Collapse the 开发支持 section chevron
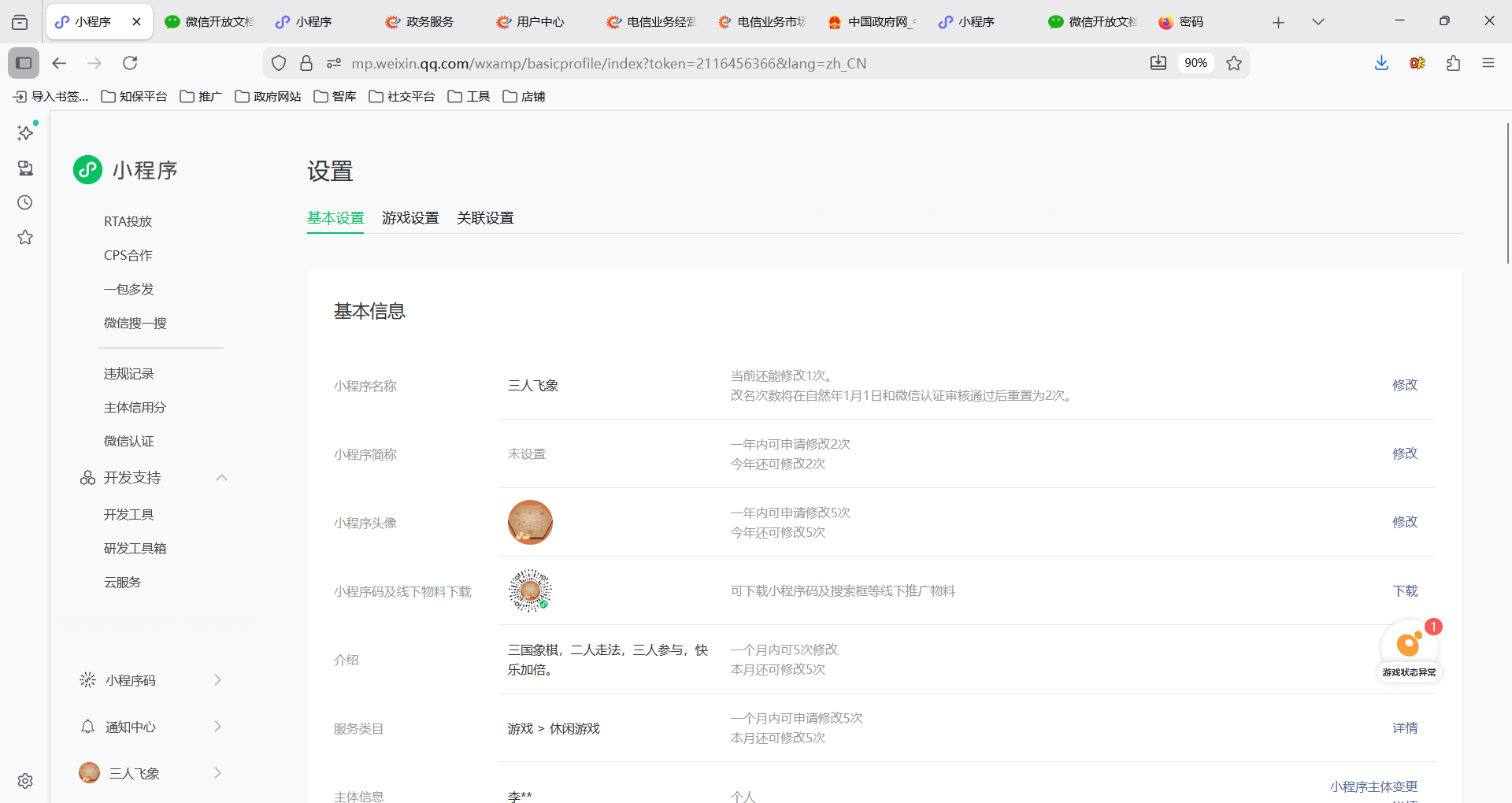Viewport: 1512px width, 803px height. (x=221, y=478)
